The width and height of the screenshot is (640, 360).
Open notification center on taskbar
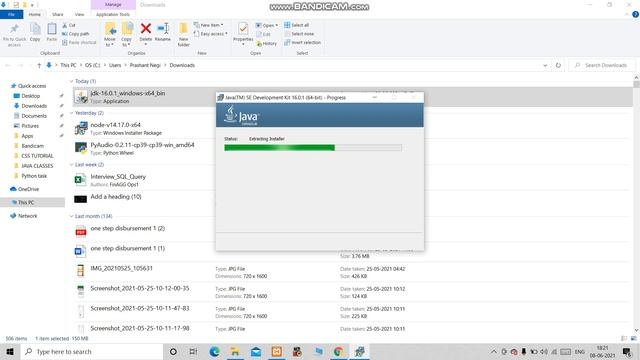(627, 351)
